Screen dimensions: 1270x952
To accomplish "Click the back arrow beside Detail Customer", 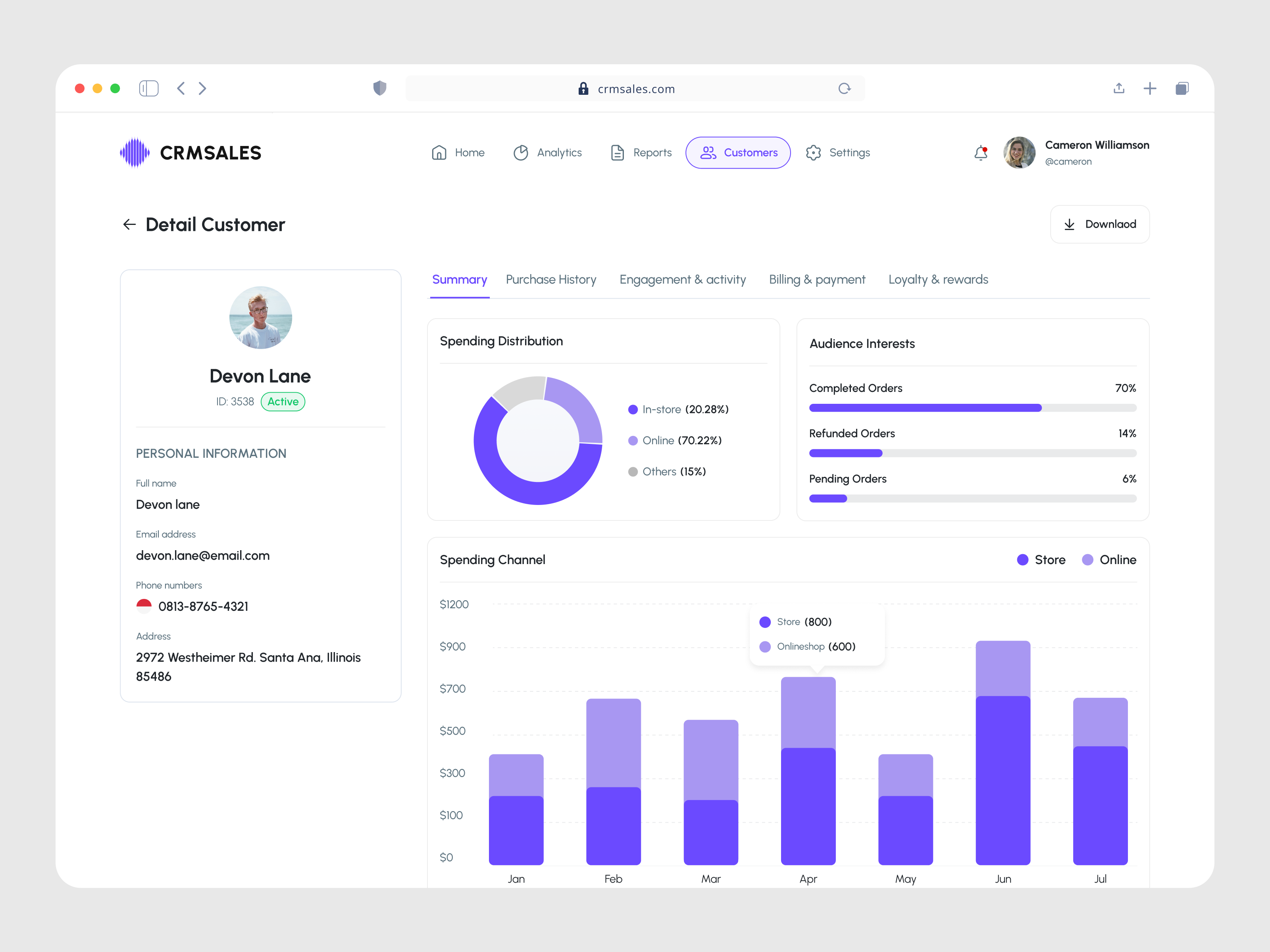I will 129,225.
